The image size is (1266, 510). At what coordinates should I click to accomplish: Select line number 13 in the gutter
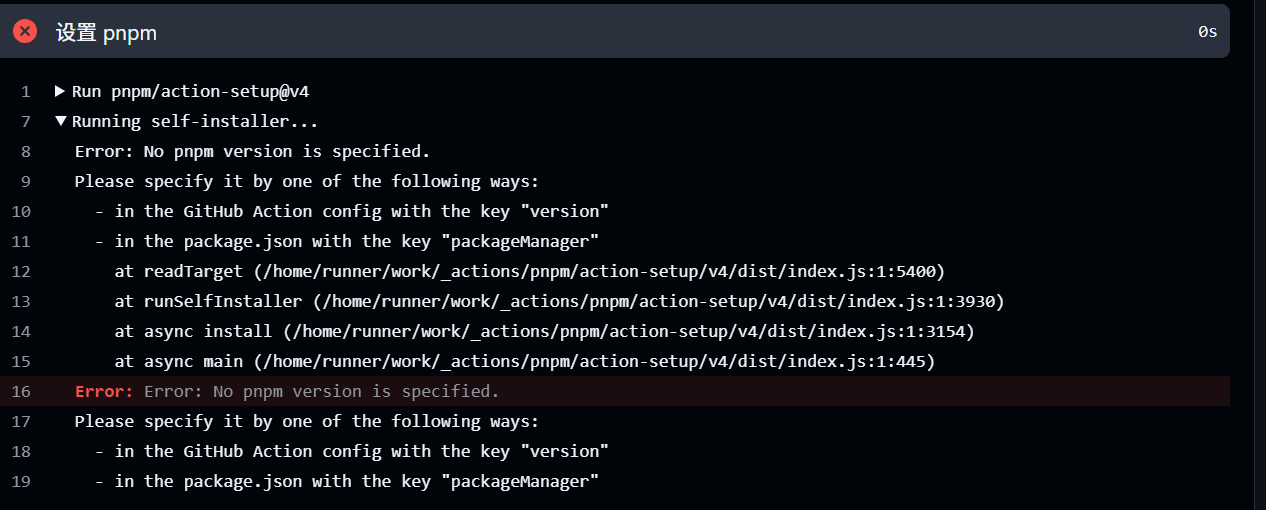[22, 301]
